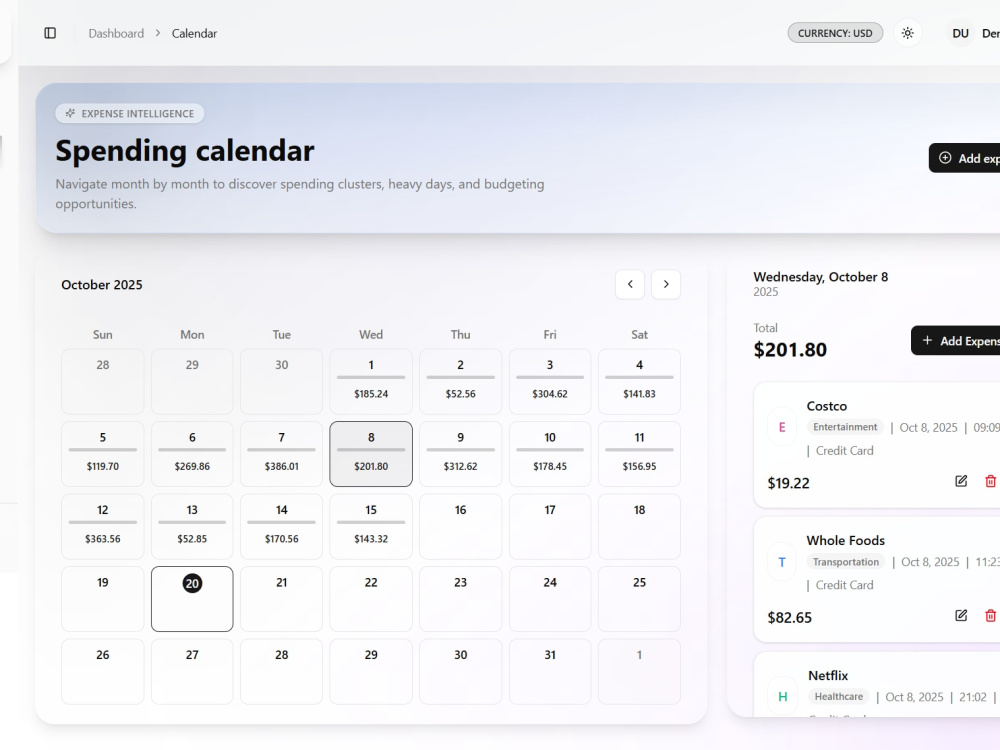Click the T category icon for Whole Foods
1000x750 pixels.
(782, 562)
